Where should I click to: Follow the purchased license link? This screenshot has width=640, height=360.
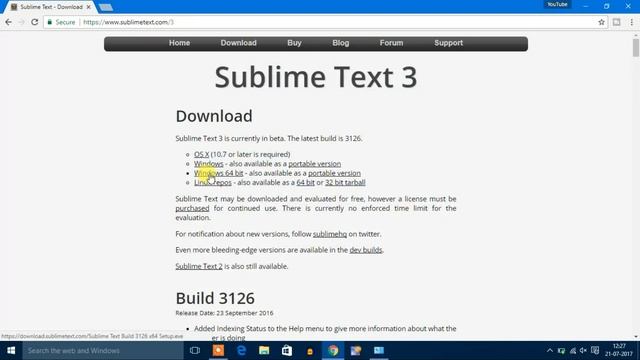tap(192, 208)
